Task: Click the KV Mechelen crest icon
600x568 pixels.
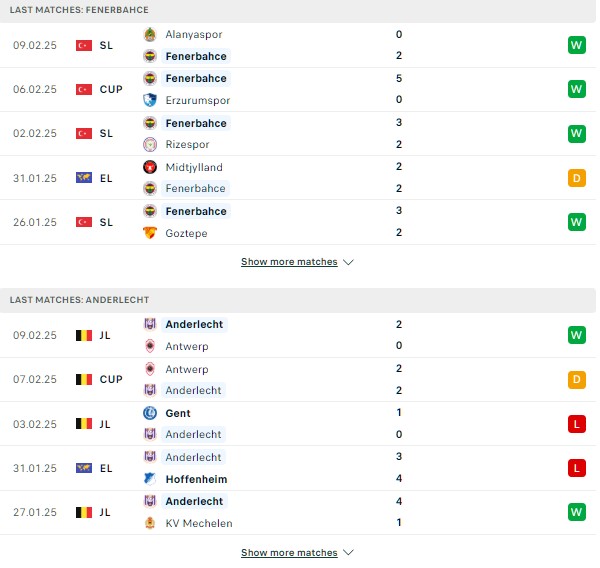Action: tap(150, 523)
